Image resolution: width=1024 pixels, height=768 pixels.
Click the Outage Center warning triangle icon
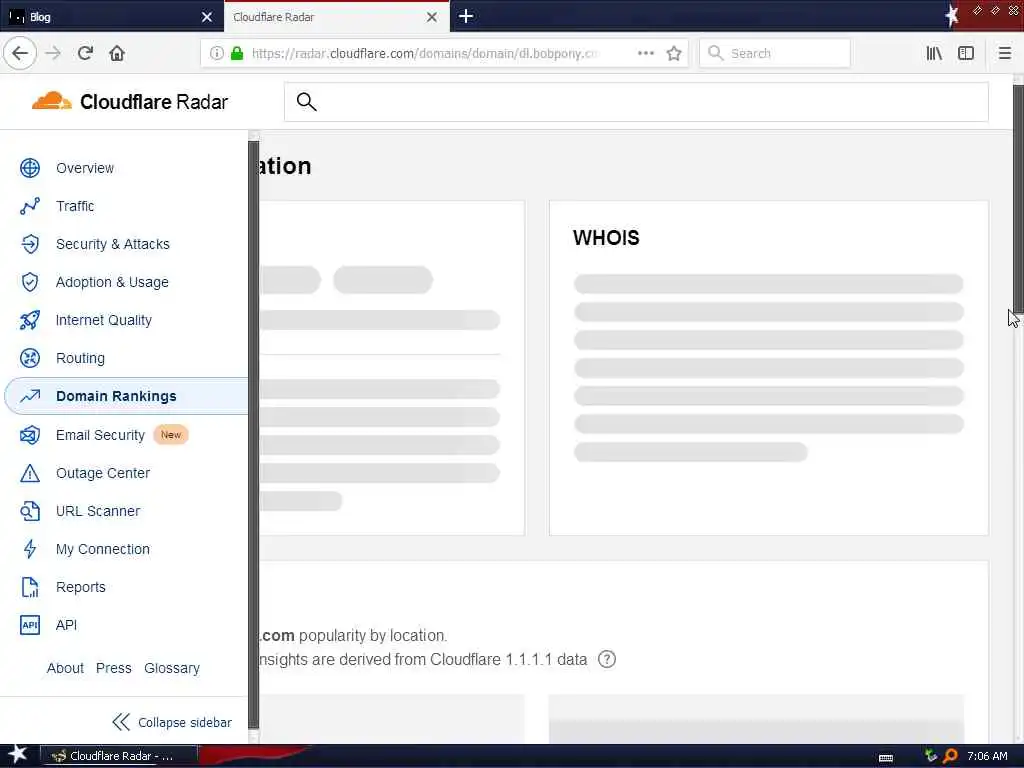coord(30,473)
